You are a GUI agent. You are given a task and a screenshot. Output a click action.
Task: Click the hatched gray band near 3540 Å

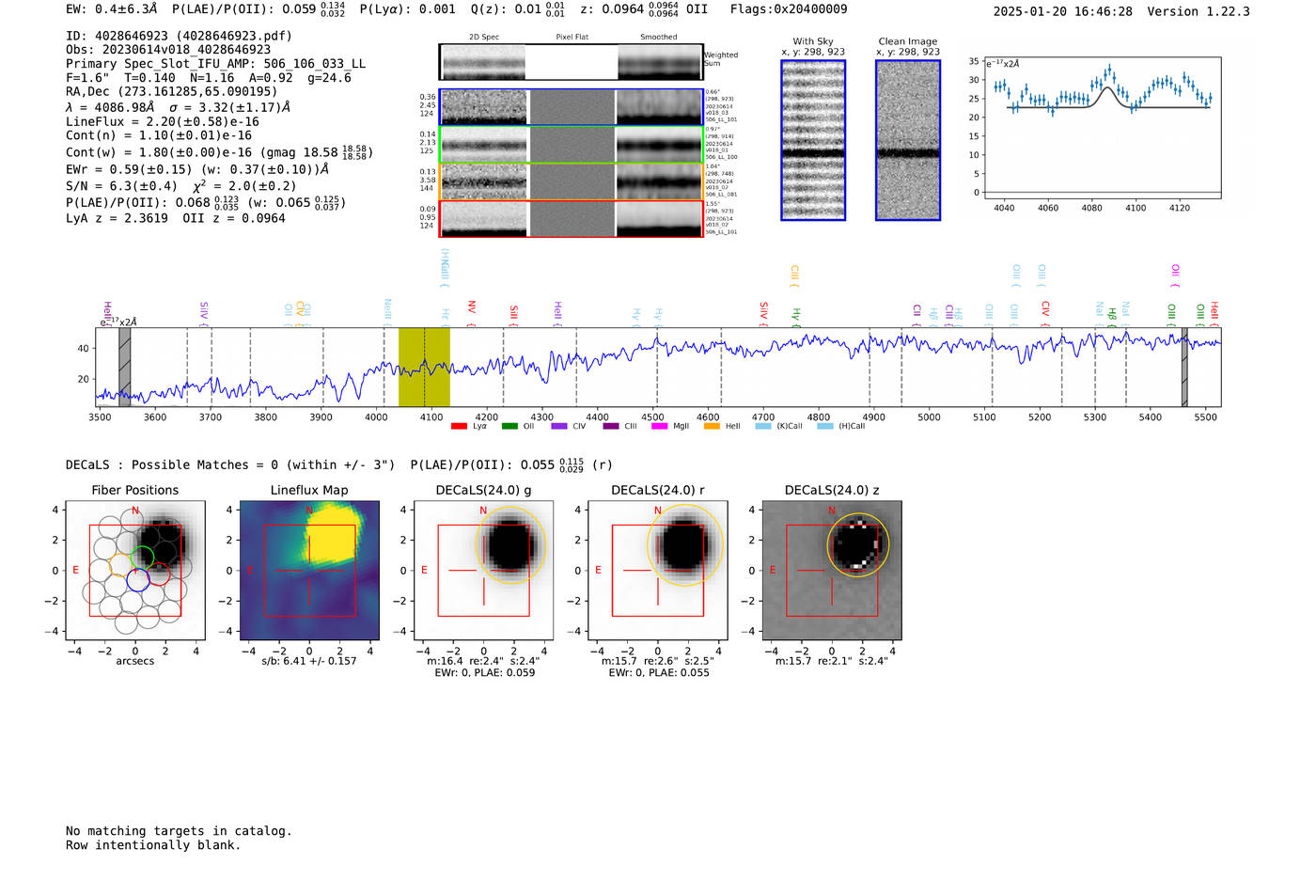(x=124, y=367)
